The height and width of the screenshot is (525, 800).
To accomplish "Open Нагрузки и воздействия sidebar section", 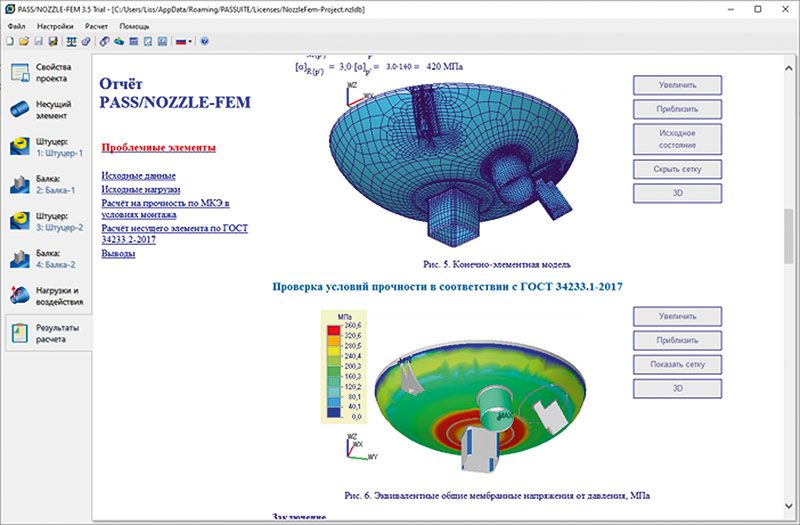I will coord(47,296).
